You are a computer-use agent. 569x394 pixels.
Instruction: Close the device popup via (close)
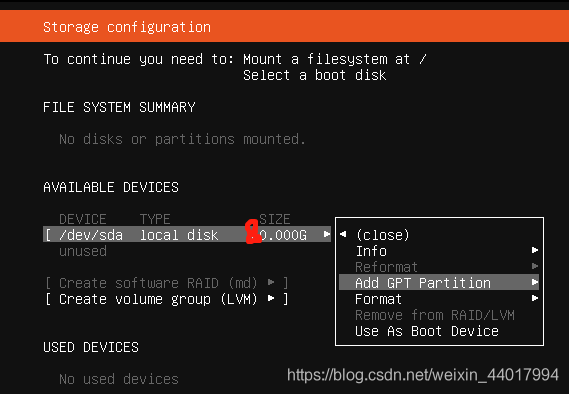382,235
